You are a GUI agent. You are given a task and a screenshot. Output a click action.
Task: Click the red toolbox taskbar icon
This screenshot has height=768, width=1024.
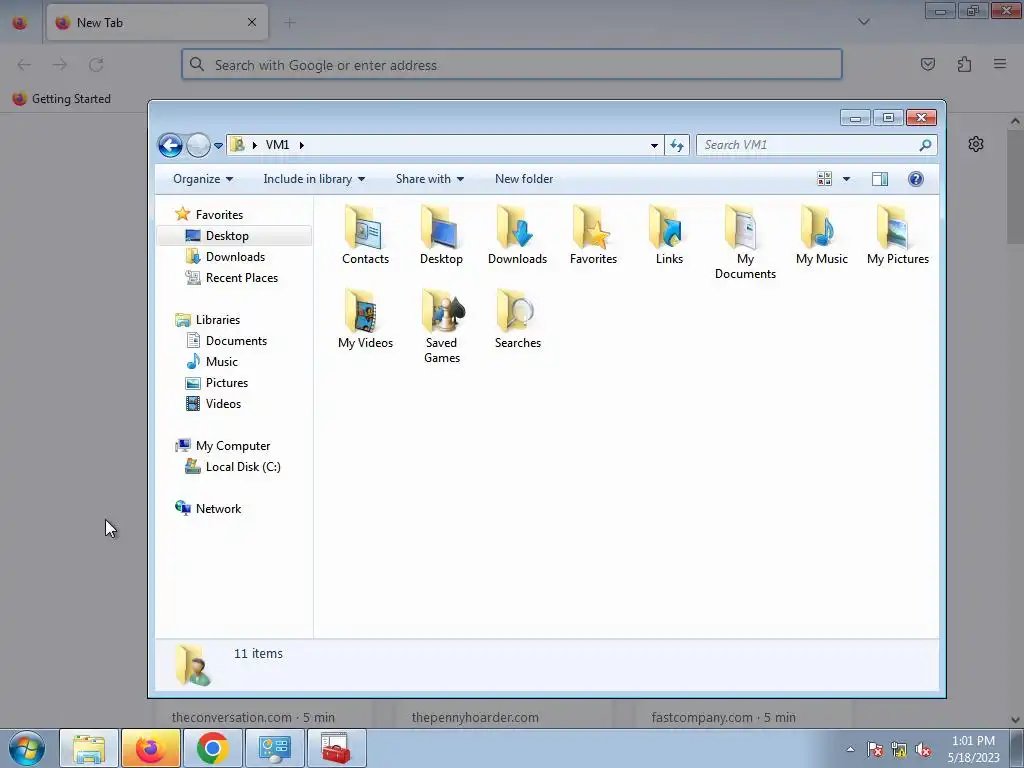click(336, 748)
